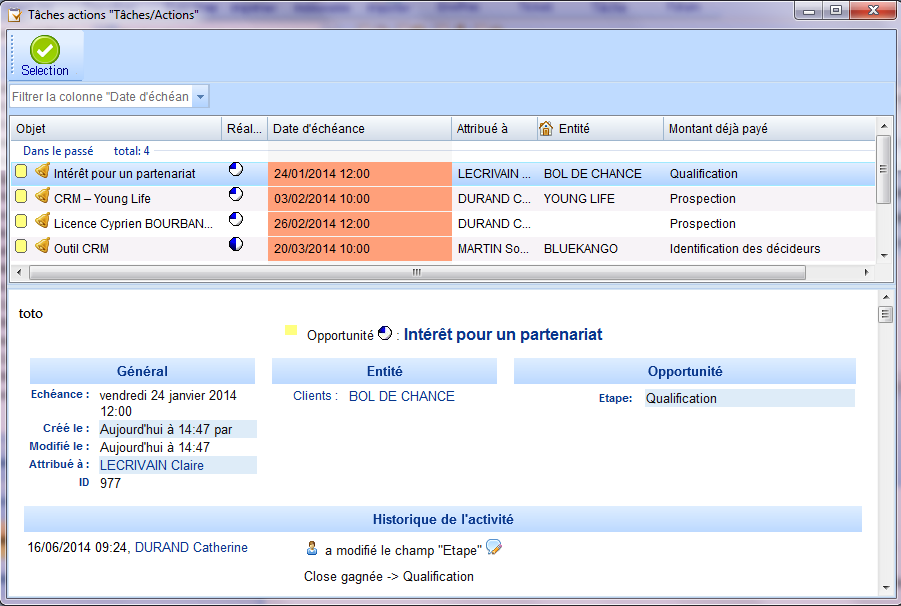Click progress pie icon in CRM – Young Life row
This screenshot has height=606, width=901.
point(236,194)
